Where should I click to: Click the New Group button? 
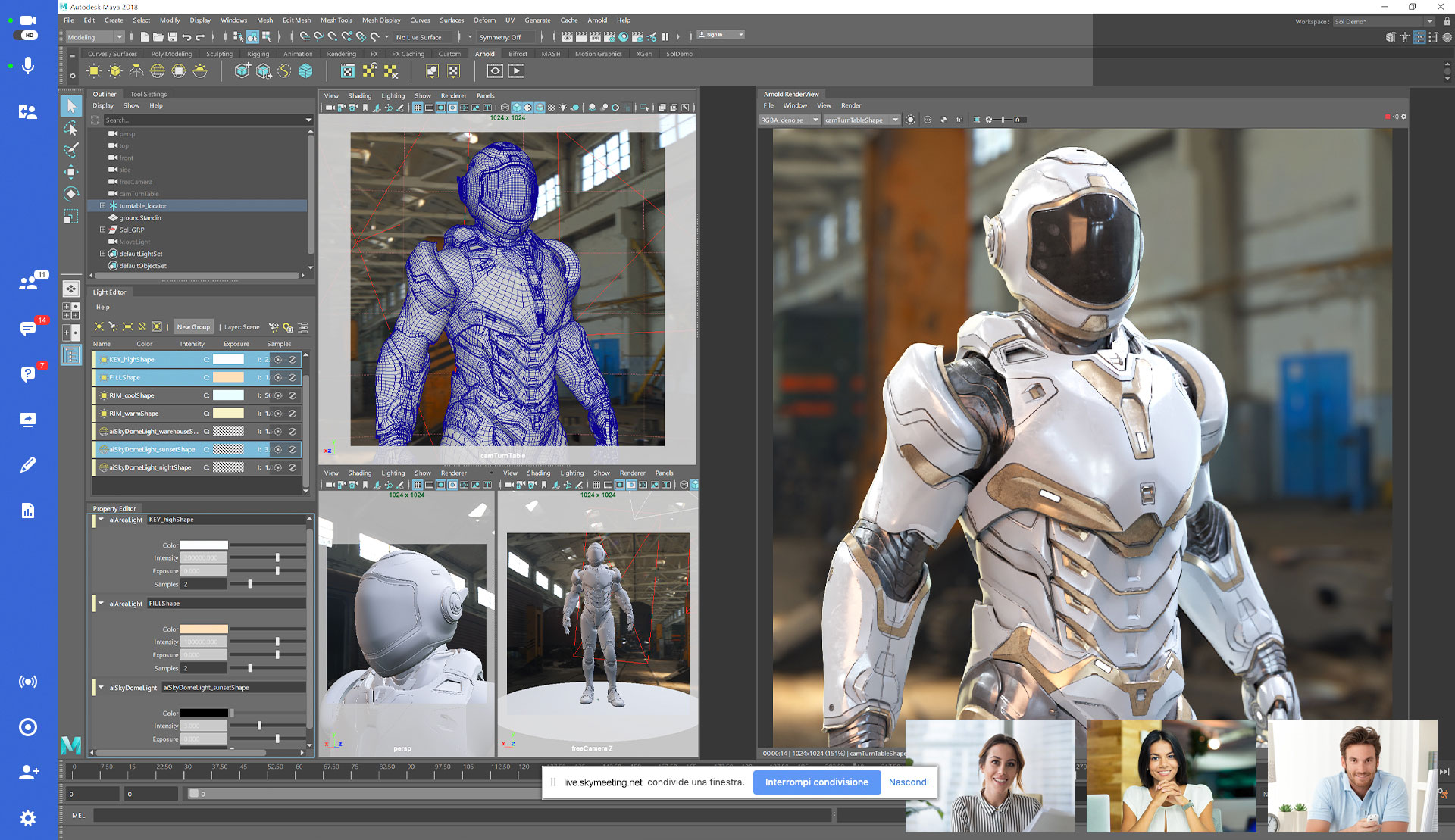[193, 327]
